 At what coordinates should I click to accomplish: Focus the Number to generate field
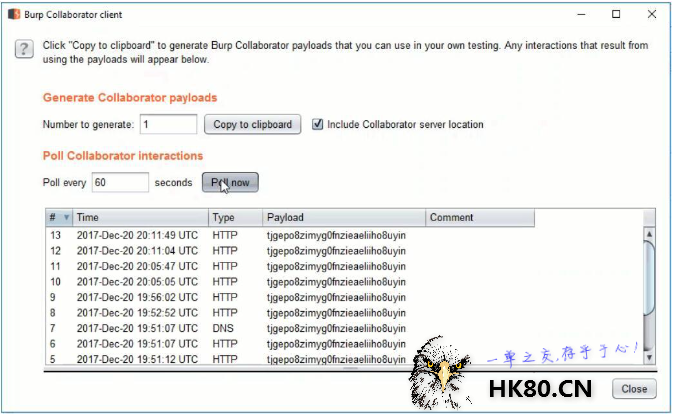click(x=168, y=124)
